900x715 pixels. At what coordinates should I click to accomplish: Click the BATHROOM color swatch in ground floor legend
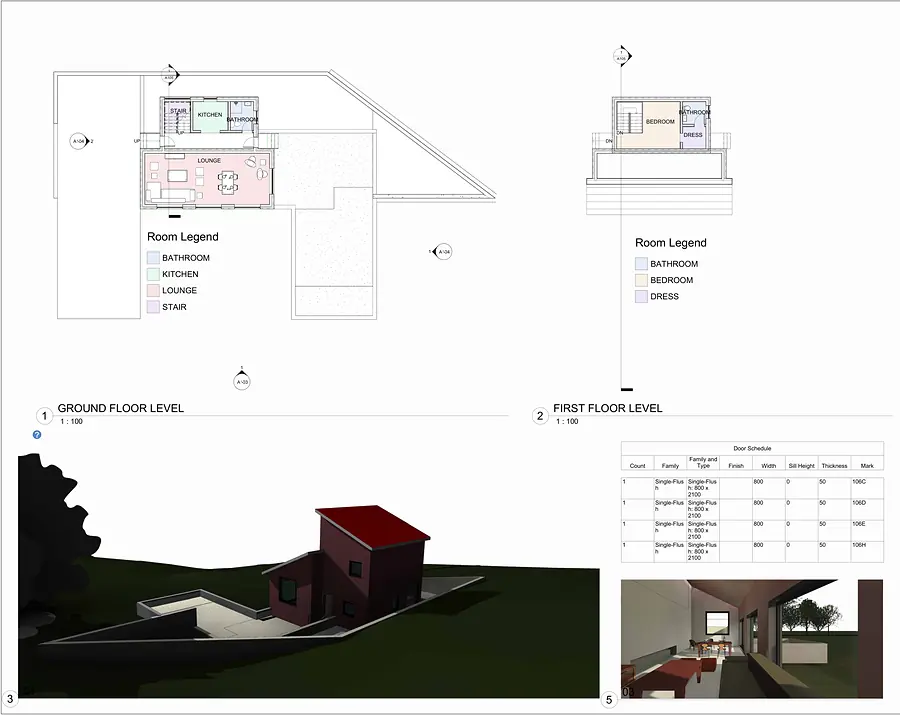tap(153, 258)
